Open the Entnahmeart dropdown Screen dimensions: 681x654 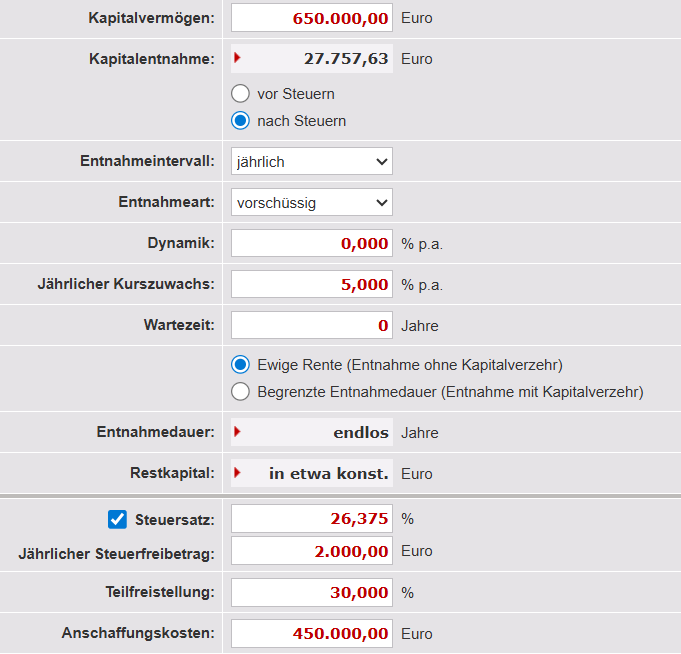point(311,202)
